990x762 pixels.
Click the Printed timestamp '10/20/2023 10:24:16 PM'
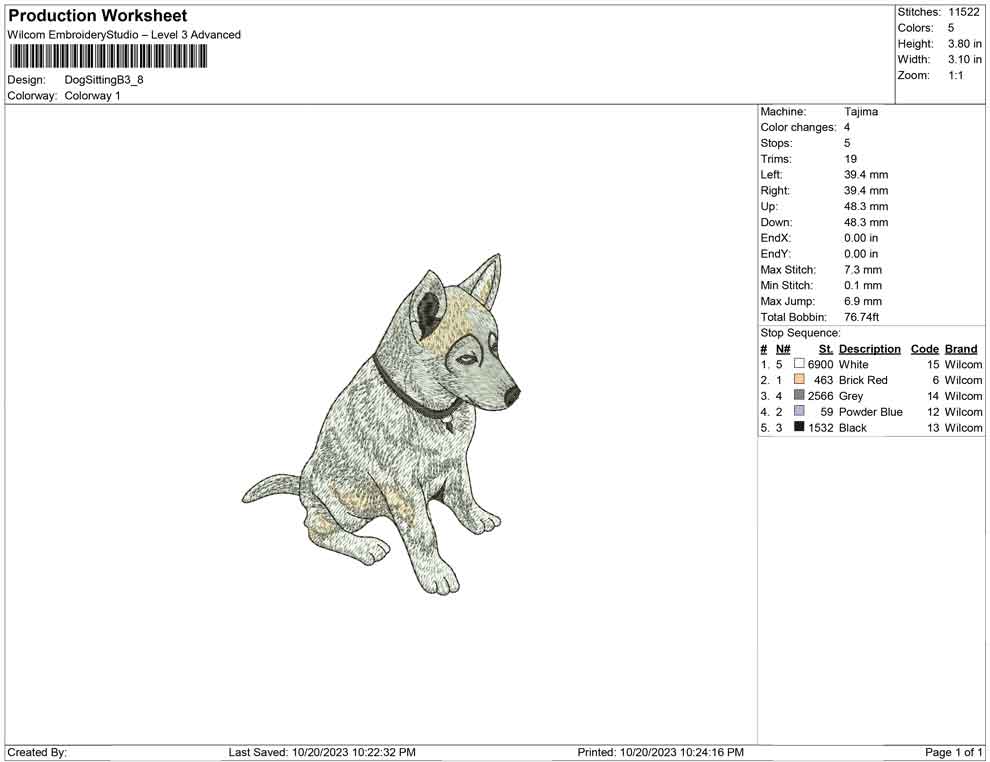682,753
